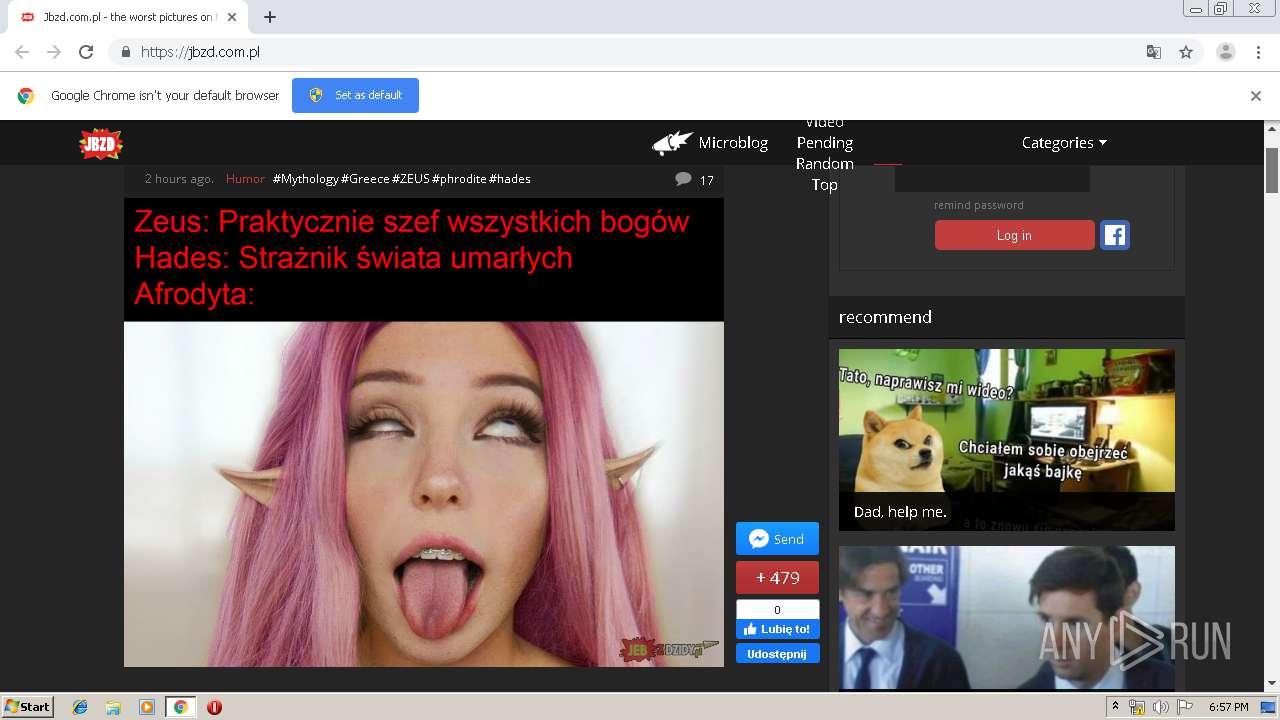Click the #ZEUS tag
The height and width of the screenshot is (720, 1280).
[411, 179]
